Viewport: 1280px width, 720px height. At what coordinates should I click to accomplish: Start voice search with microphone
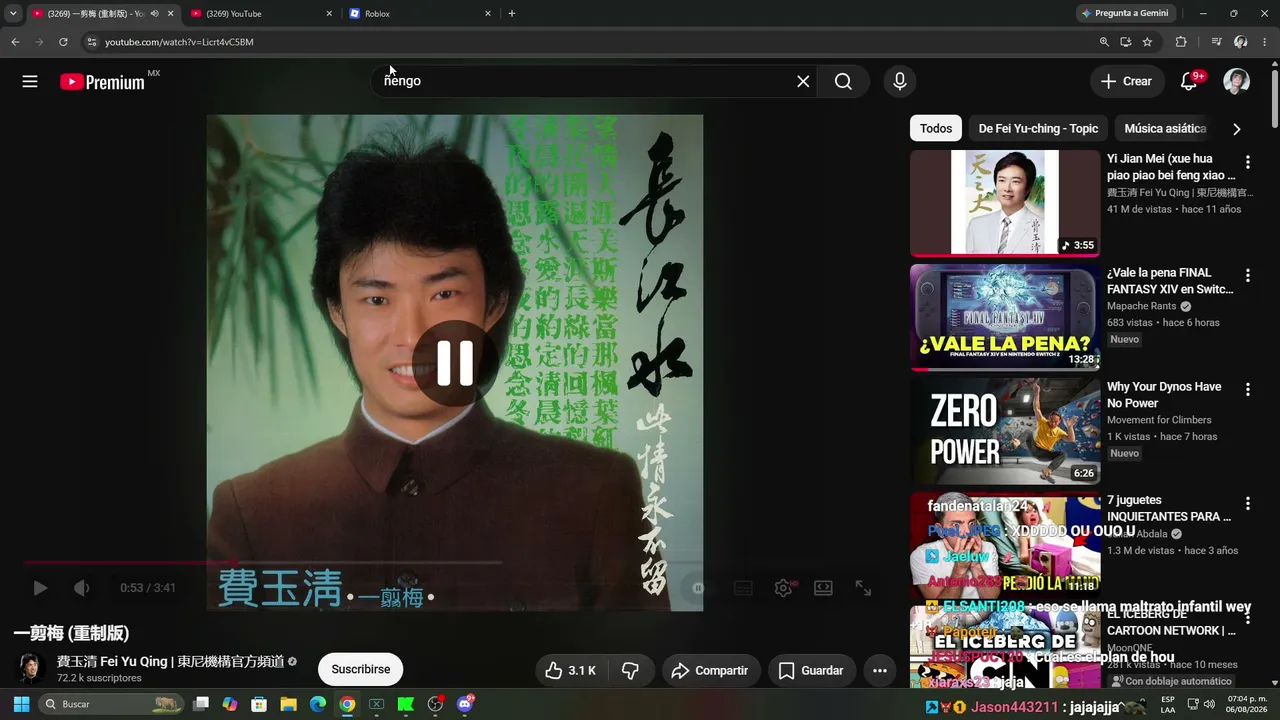pyautogui.click(x=900, y=81)
